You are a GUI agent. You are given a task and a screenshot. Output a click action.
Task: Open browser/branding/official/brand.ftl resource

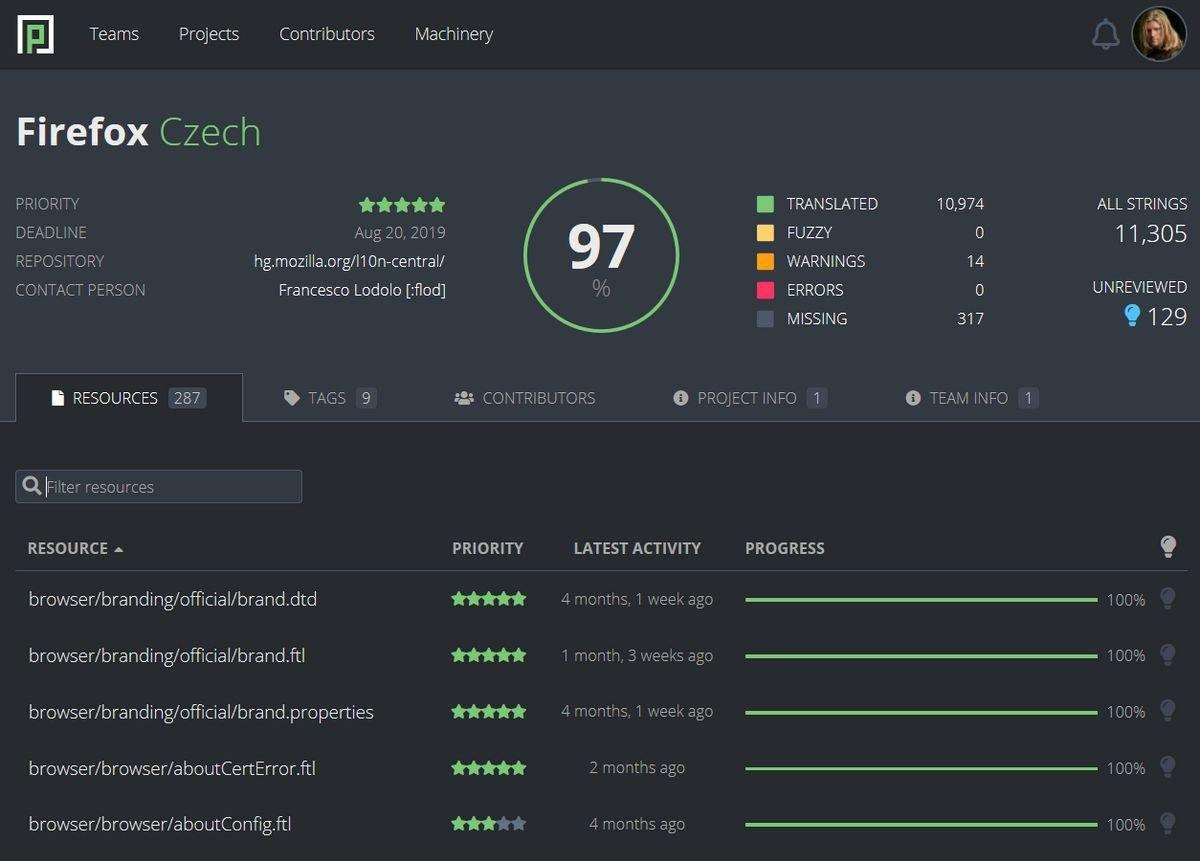(x=167, y=655)
